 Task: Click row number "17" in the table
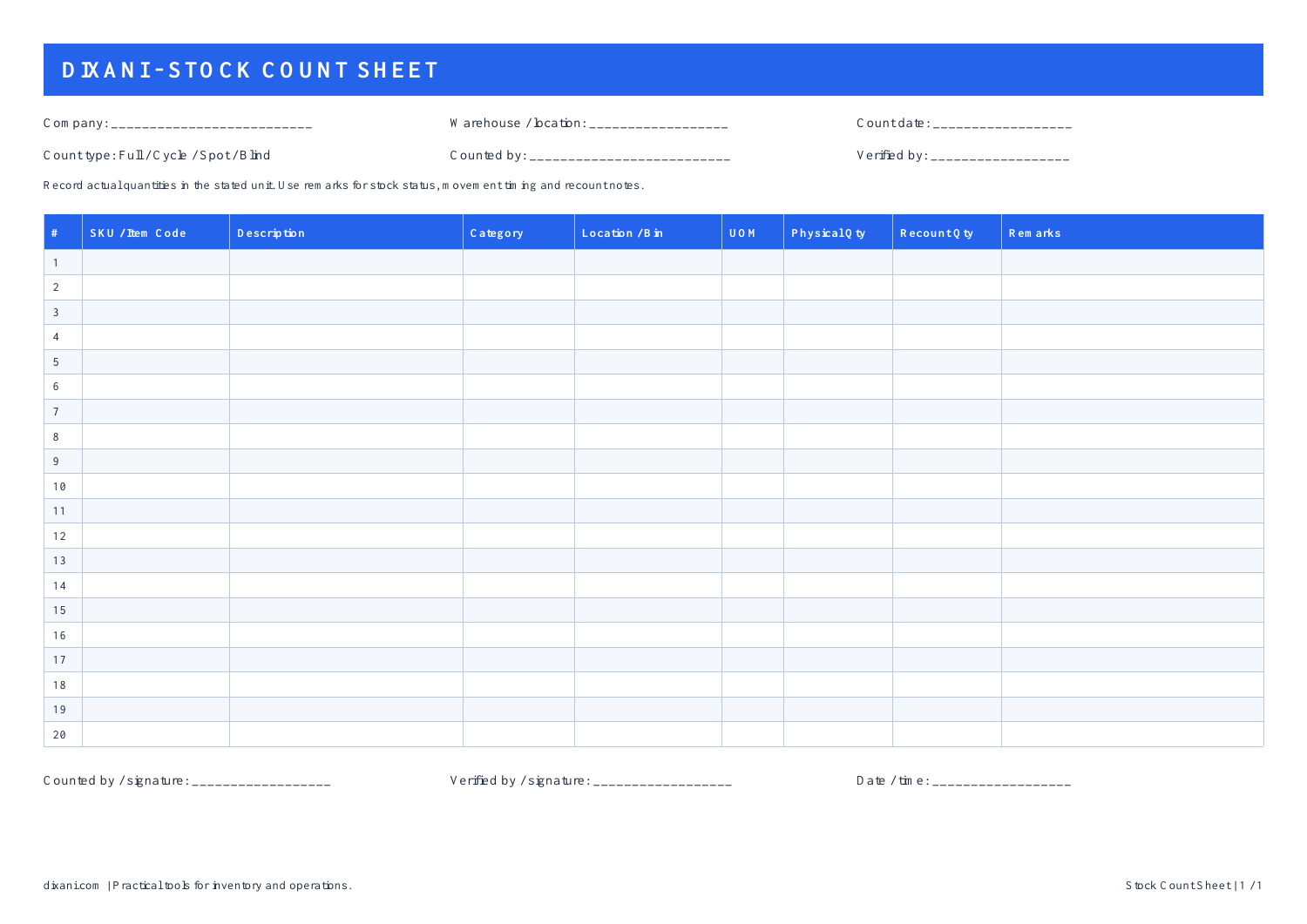point(59,659)
